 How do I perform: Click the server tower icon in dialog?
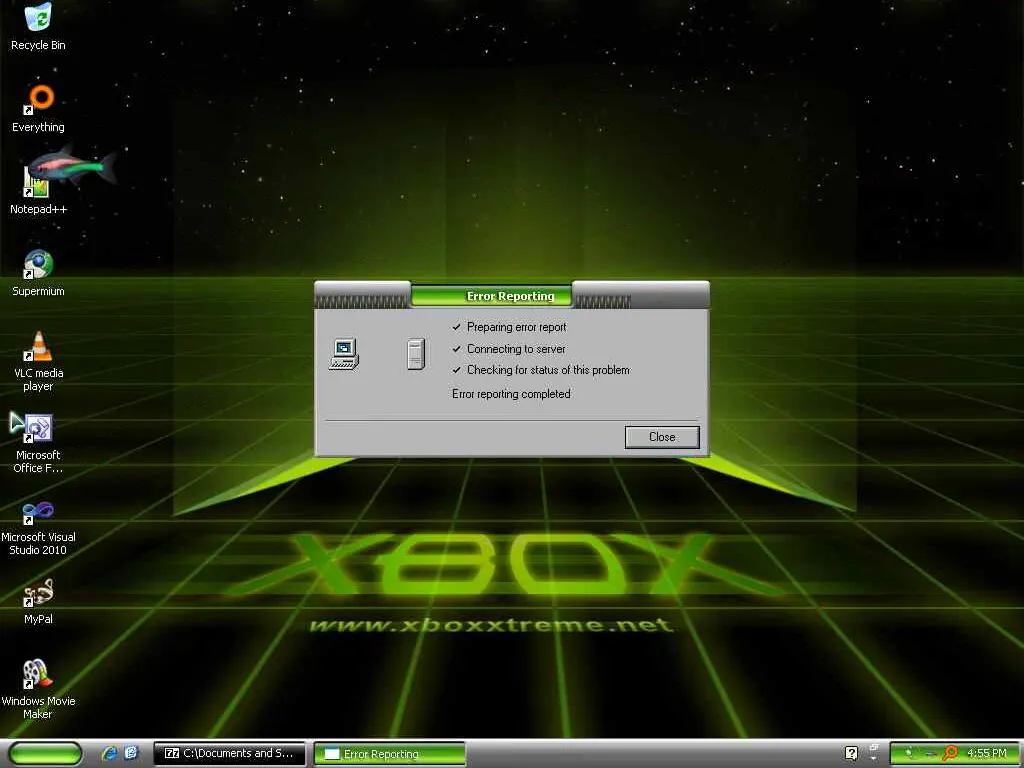(x=416, y=355)
